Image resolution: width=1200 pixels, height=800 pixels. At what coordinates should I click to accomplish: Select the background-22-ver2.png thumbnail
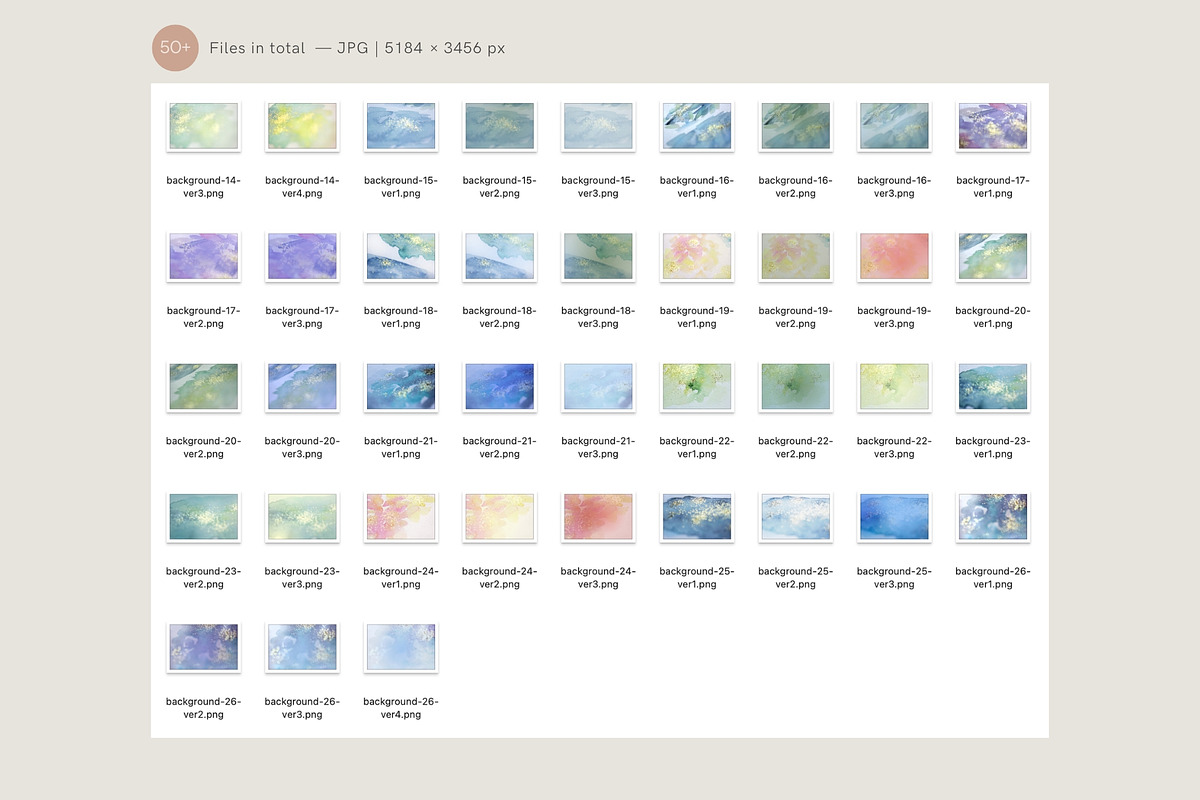click(x=796, y=387)
